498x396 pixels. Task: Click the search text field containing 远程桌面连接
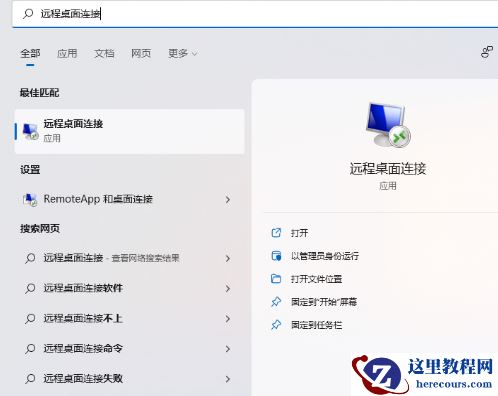point(255,14)
